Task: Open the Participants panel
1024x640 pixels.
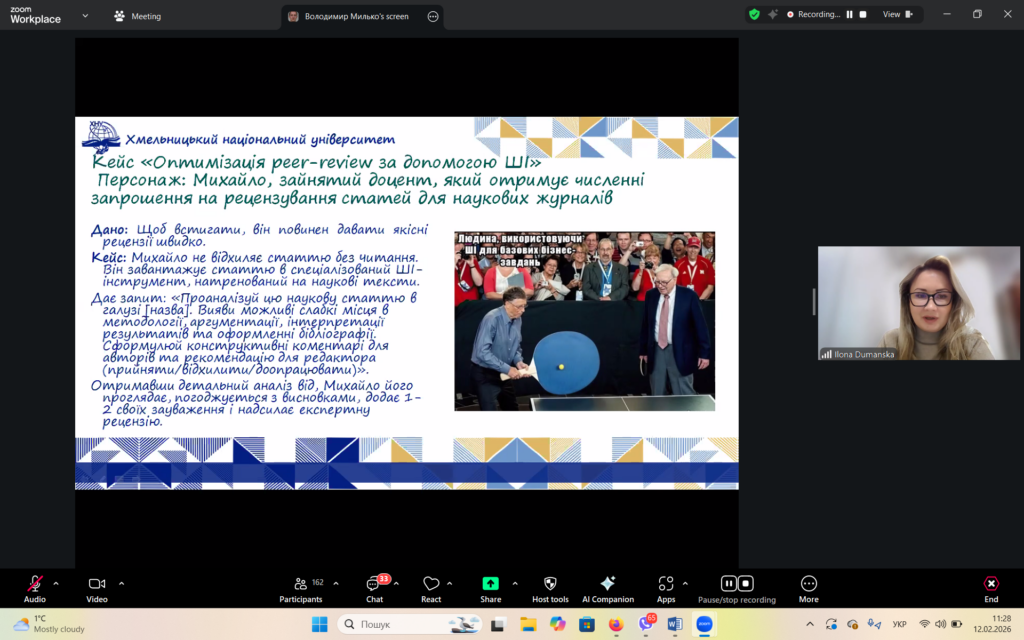Action: coord(300,584)
